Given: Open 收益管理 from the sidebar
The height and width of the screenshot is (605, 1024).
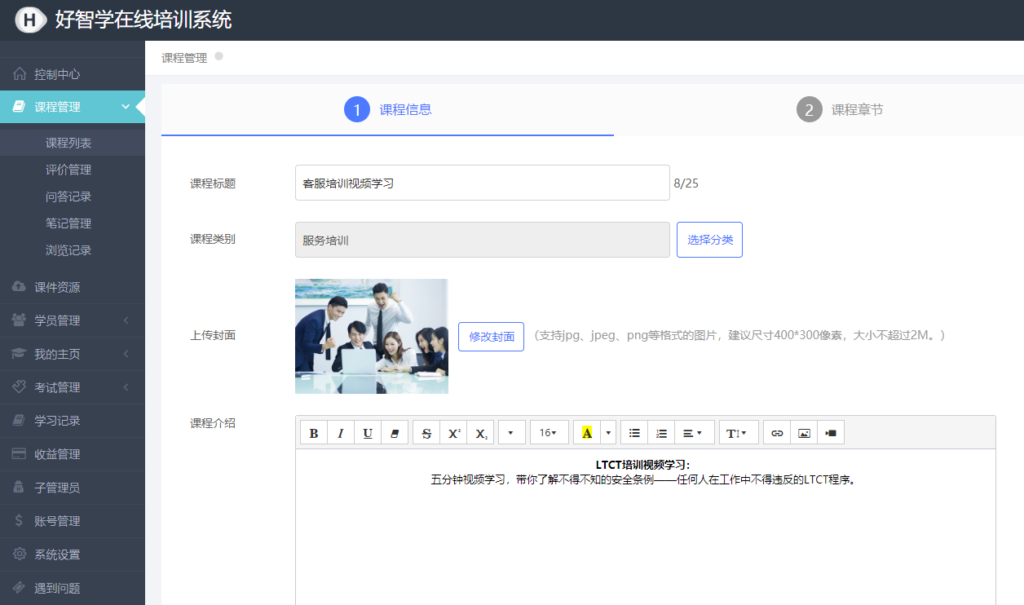Looking at the screenshot, I should coord(72,454).
